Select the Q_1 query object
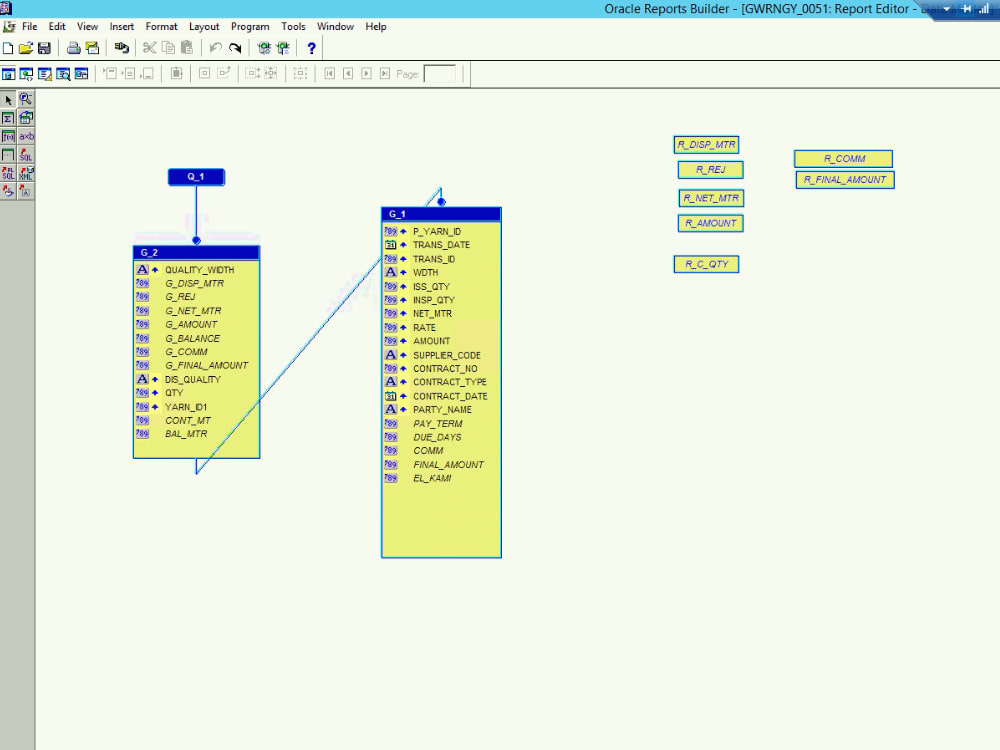This screenshot has width=1000, height=750. click(x=196, y=176)
